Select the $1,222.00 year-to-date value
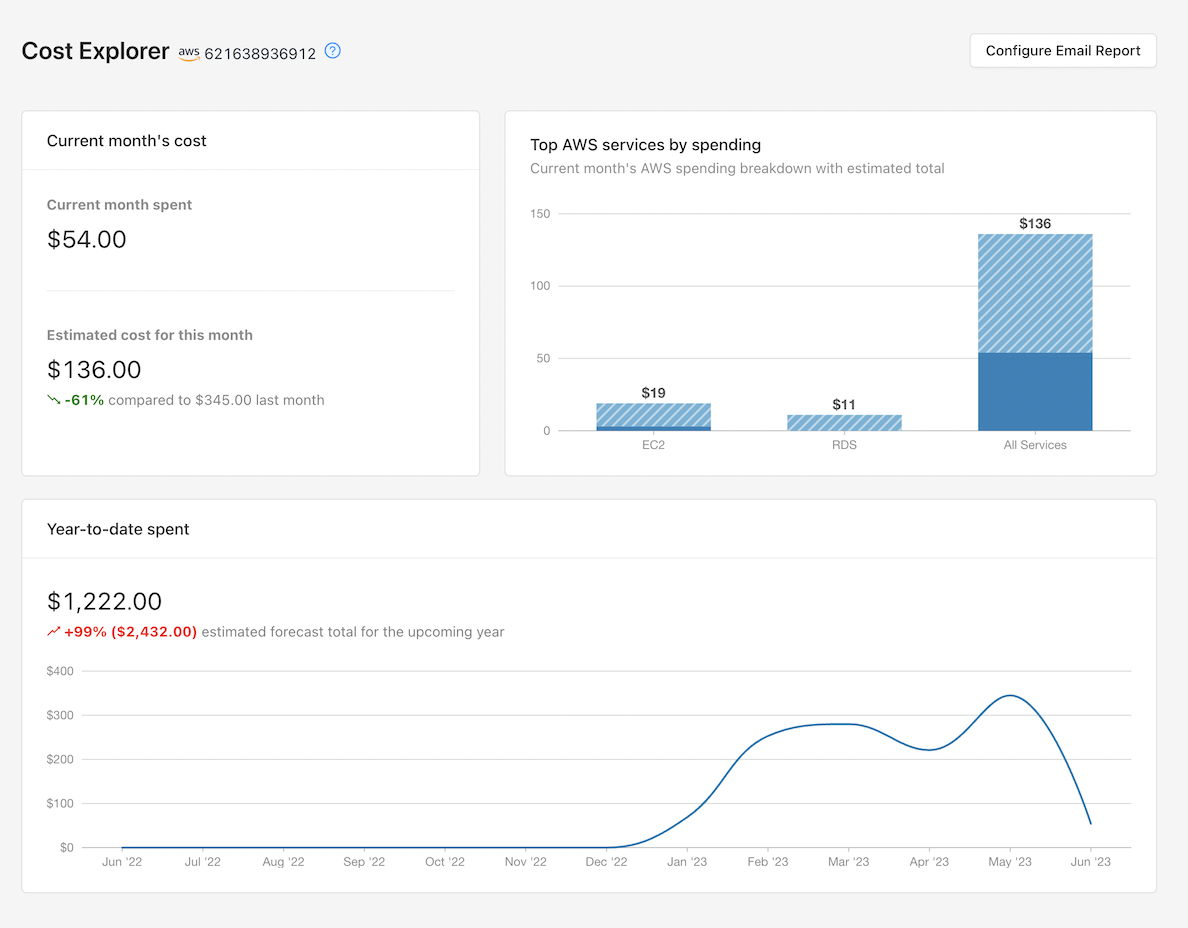Image resolution: width=1188 pixels, height=928 pixels. pos(105,601)
